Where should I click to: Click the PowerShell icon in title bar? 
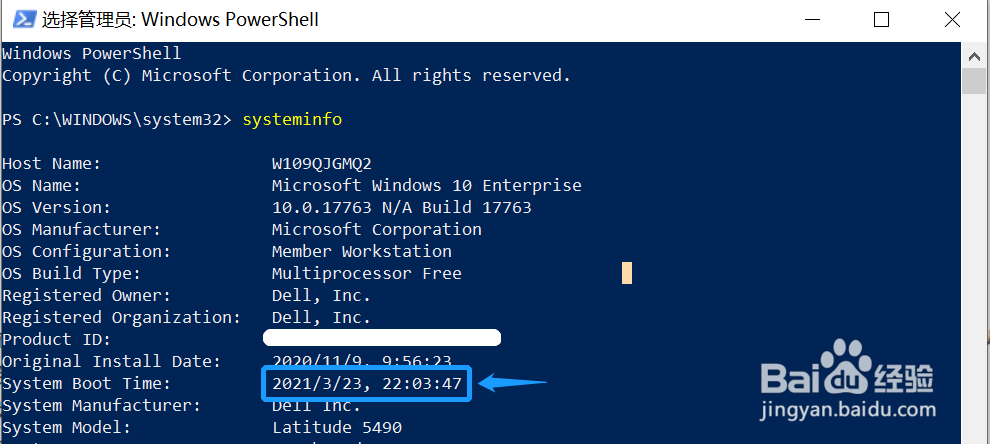point(19,20)
